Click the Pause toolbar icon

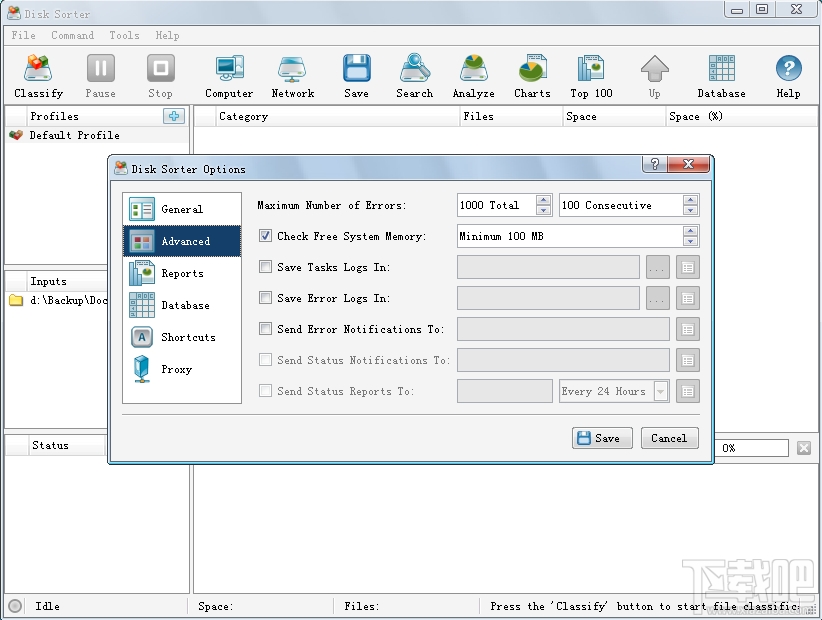100,77
